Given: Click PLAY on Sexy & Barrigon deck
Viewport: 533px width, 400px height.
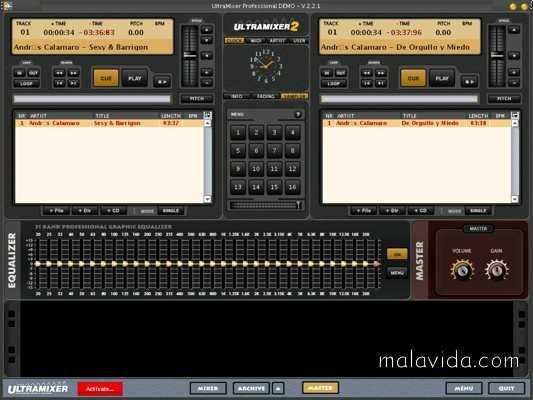Looking at the screenshot, I should (135, 79).
